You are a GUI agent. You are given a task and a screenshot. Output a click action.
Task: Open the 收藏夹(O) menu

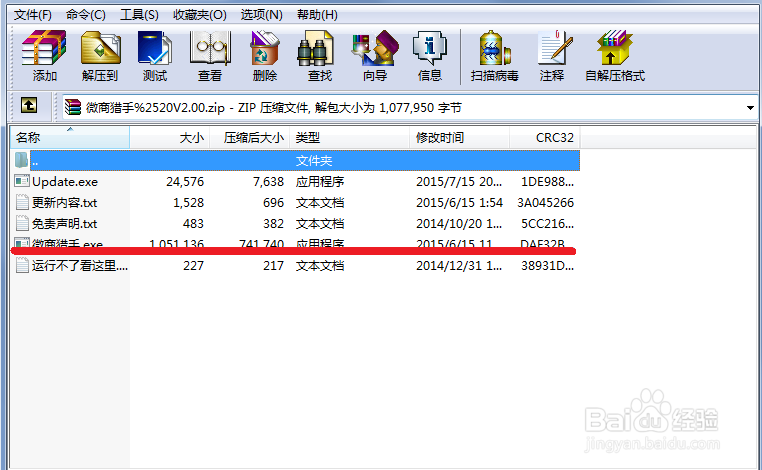200,15
